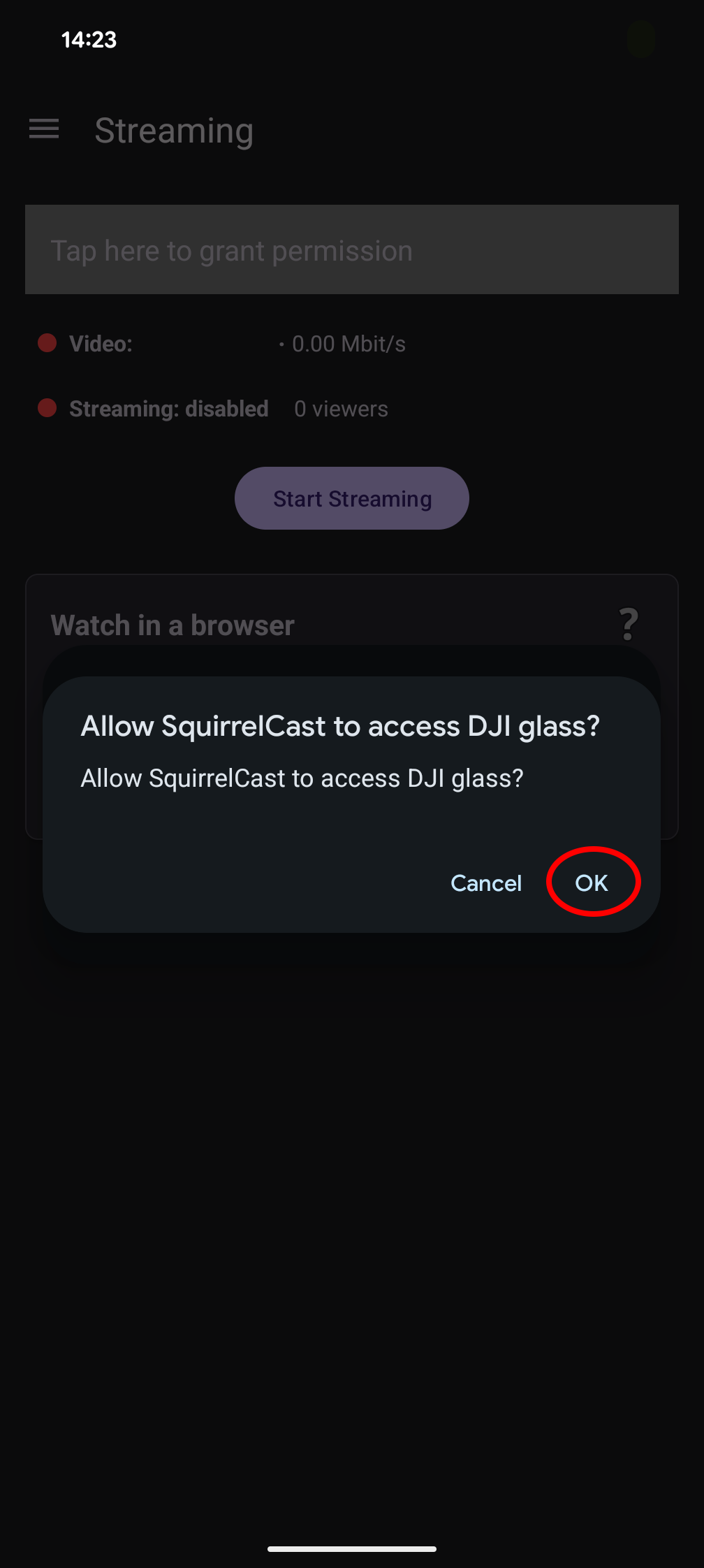Click the 0 viewers label
The height and width of the screenshot is (1568, 704).
point(341,408)
